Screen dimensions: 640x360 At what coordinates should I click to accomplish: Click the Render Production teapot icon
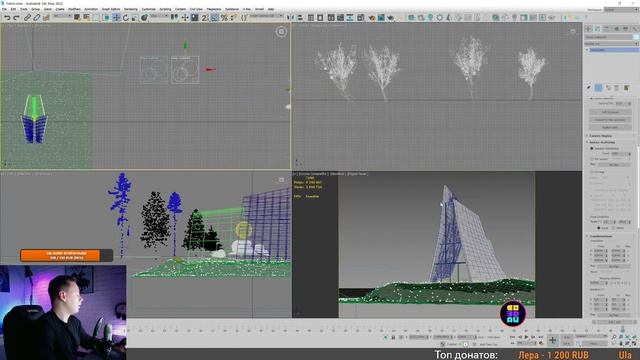[x=391, y=18]
